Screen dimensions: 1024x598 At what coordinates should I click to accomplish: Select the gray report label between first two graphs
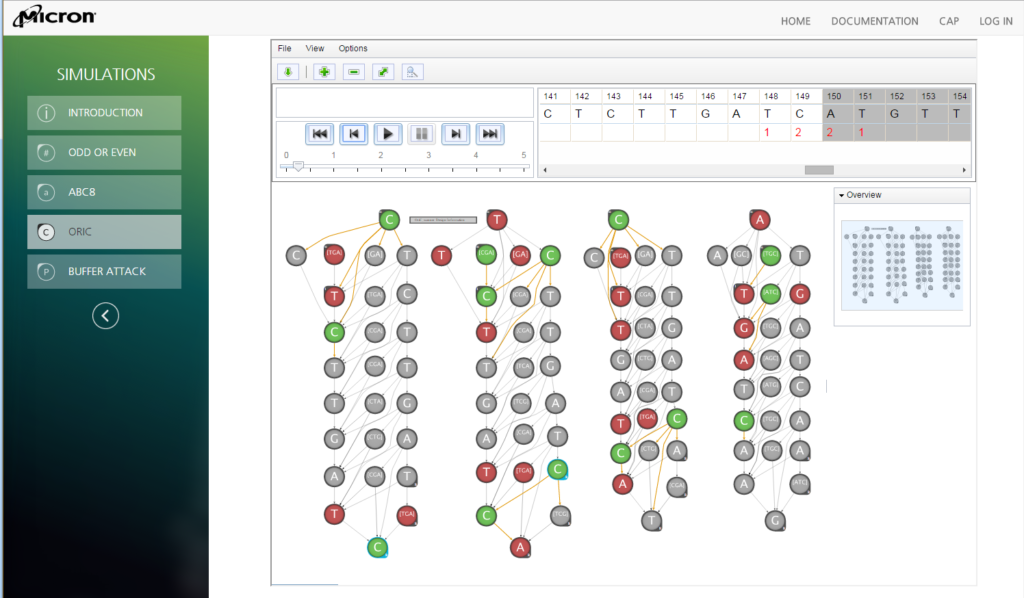pyautogui.click(x=443, y=220)
